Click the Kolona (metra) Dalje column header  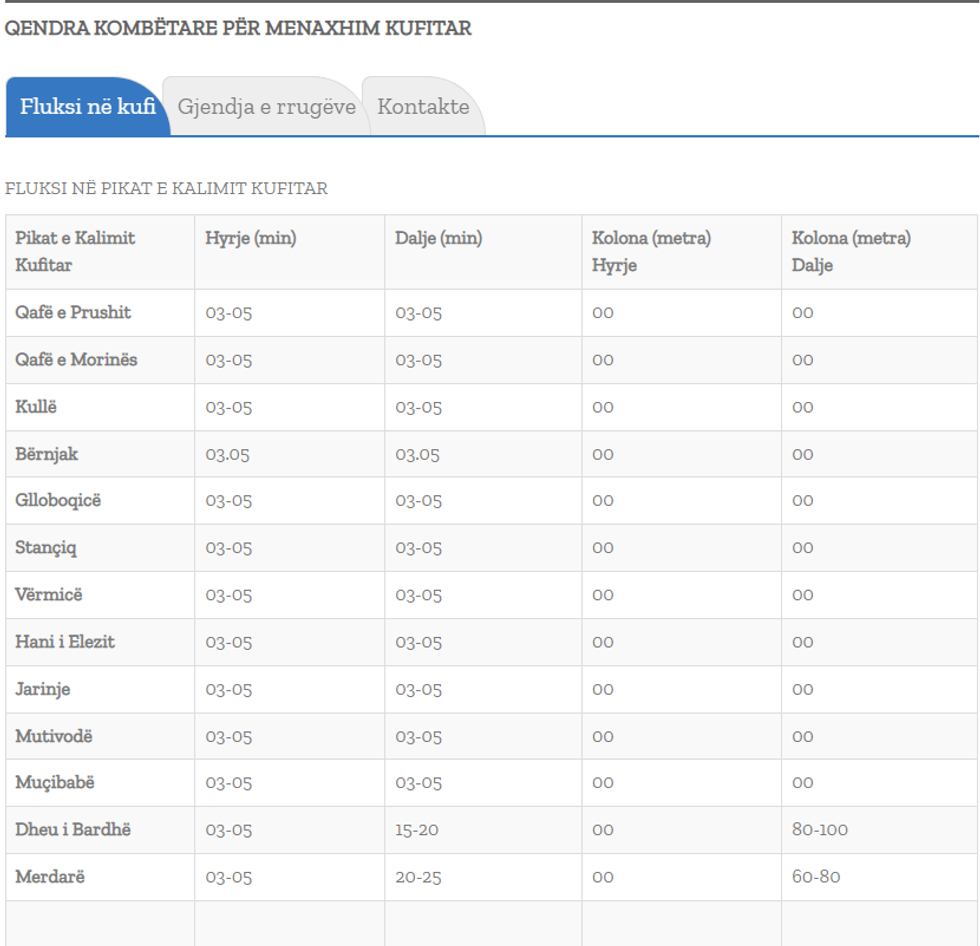(x=851, y=252)
